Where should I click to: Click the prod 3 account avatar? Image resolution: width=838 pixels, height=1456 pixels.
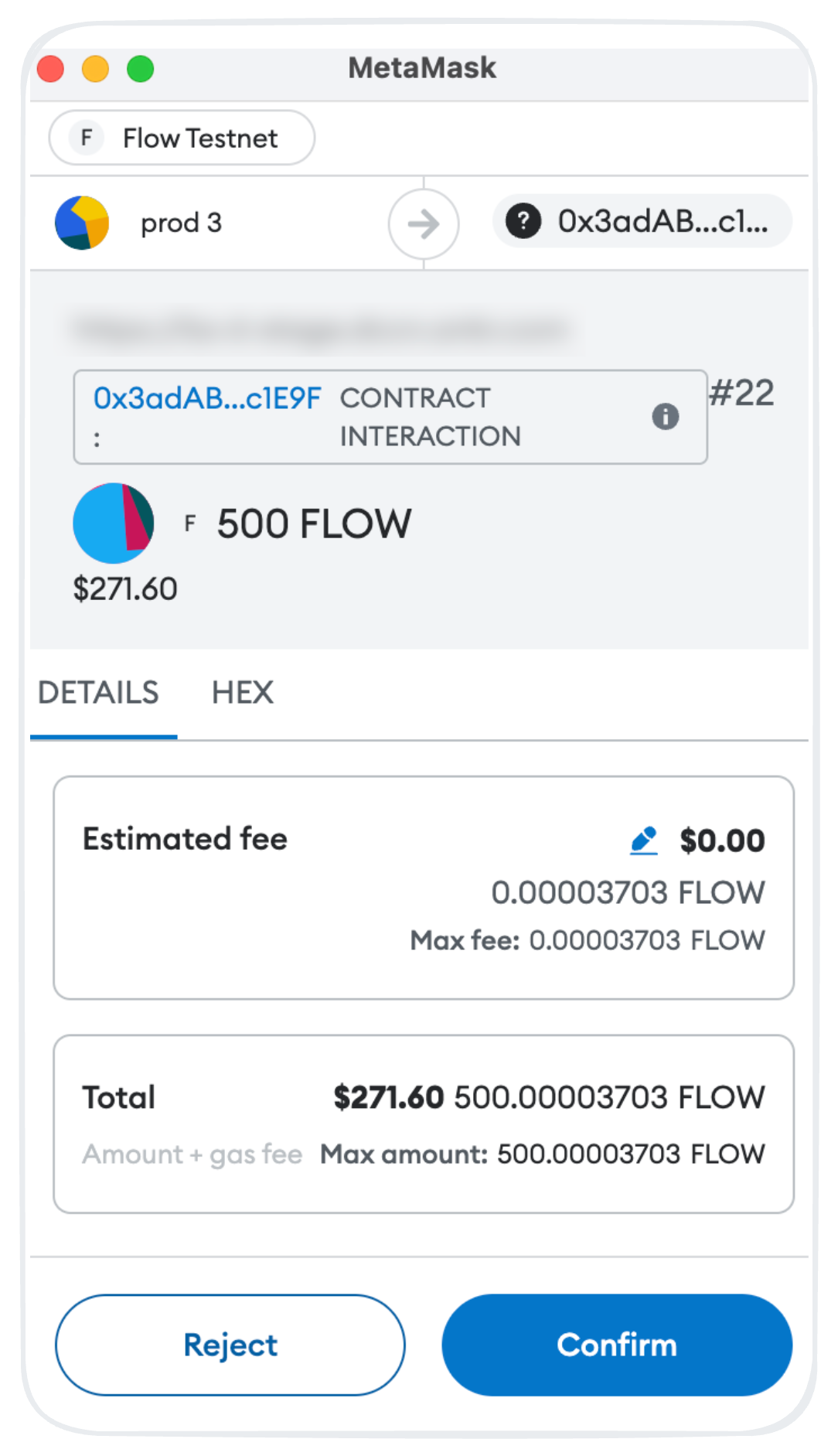click(x=82, y=223)
